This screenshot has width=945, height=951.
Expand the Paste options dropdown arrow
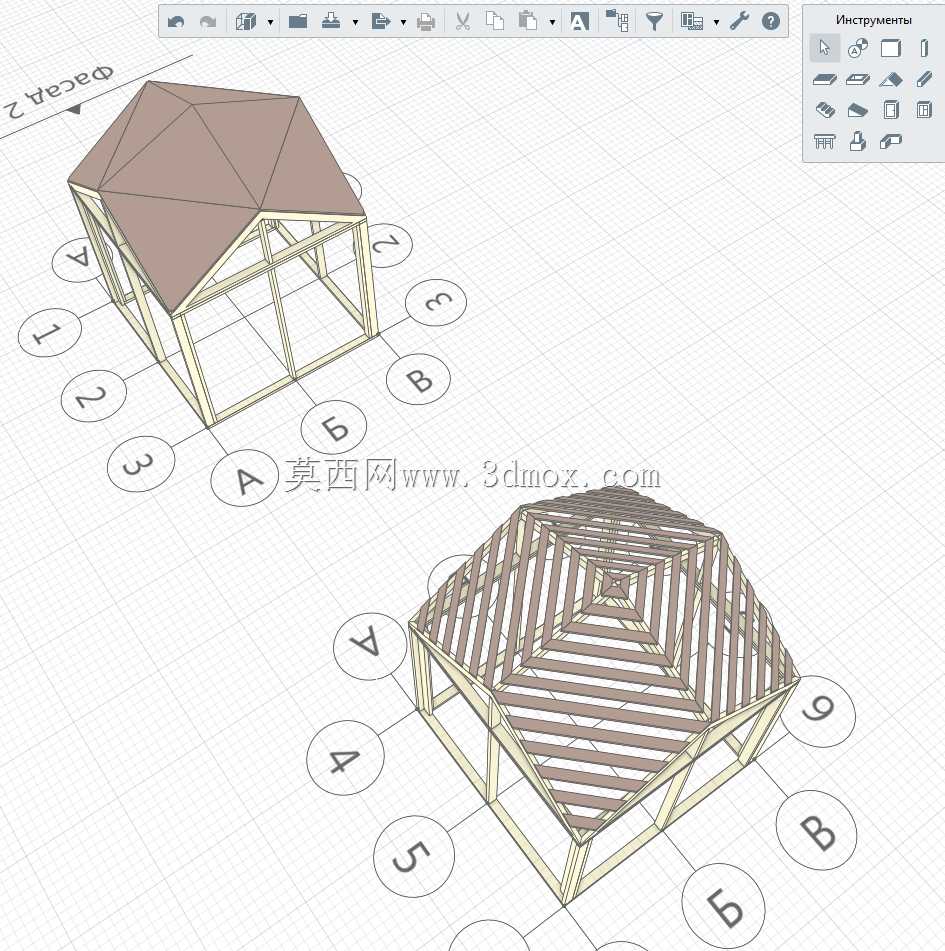coord(552,22)
